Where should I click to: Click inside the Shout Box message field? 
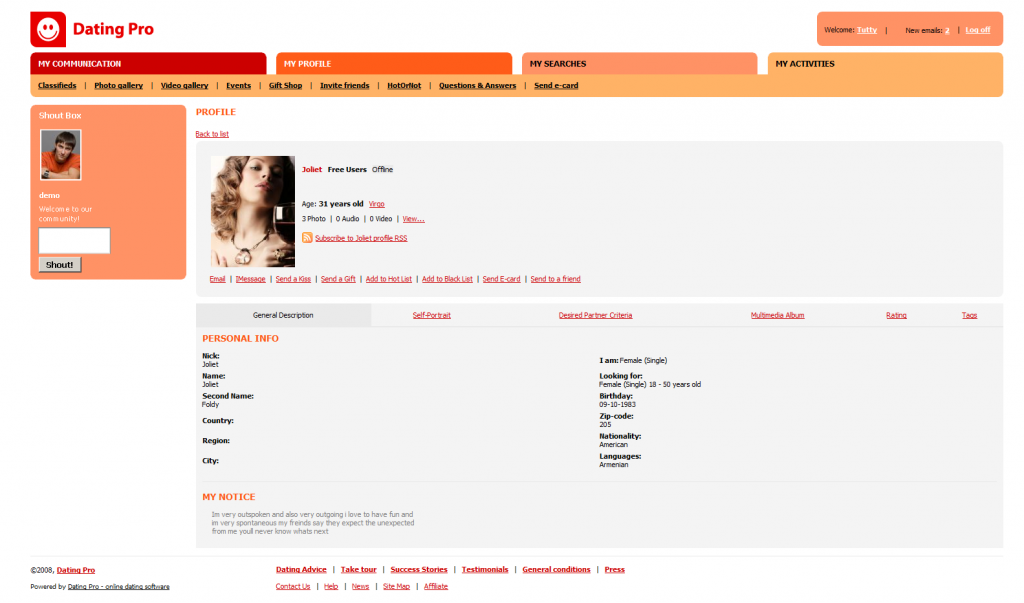(74, 240)
